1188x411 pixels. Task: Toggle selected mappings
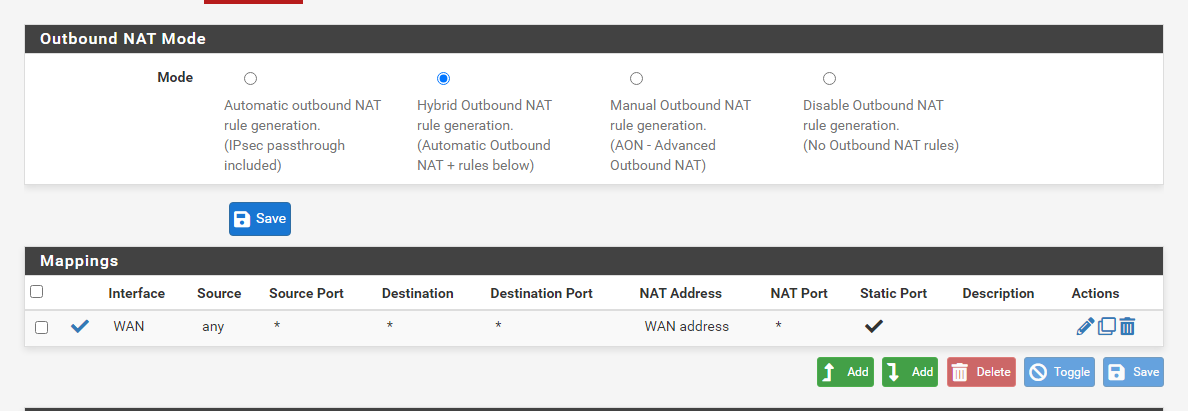tap(1059, 372)
